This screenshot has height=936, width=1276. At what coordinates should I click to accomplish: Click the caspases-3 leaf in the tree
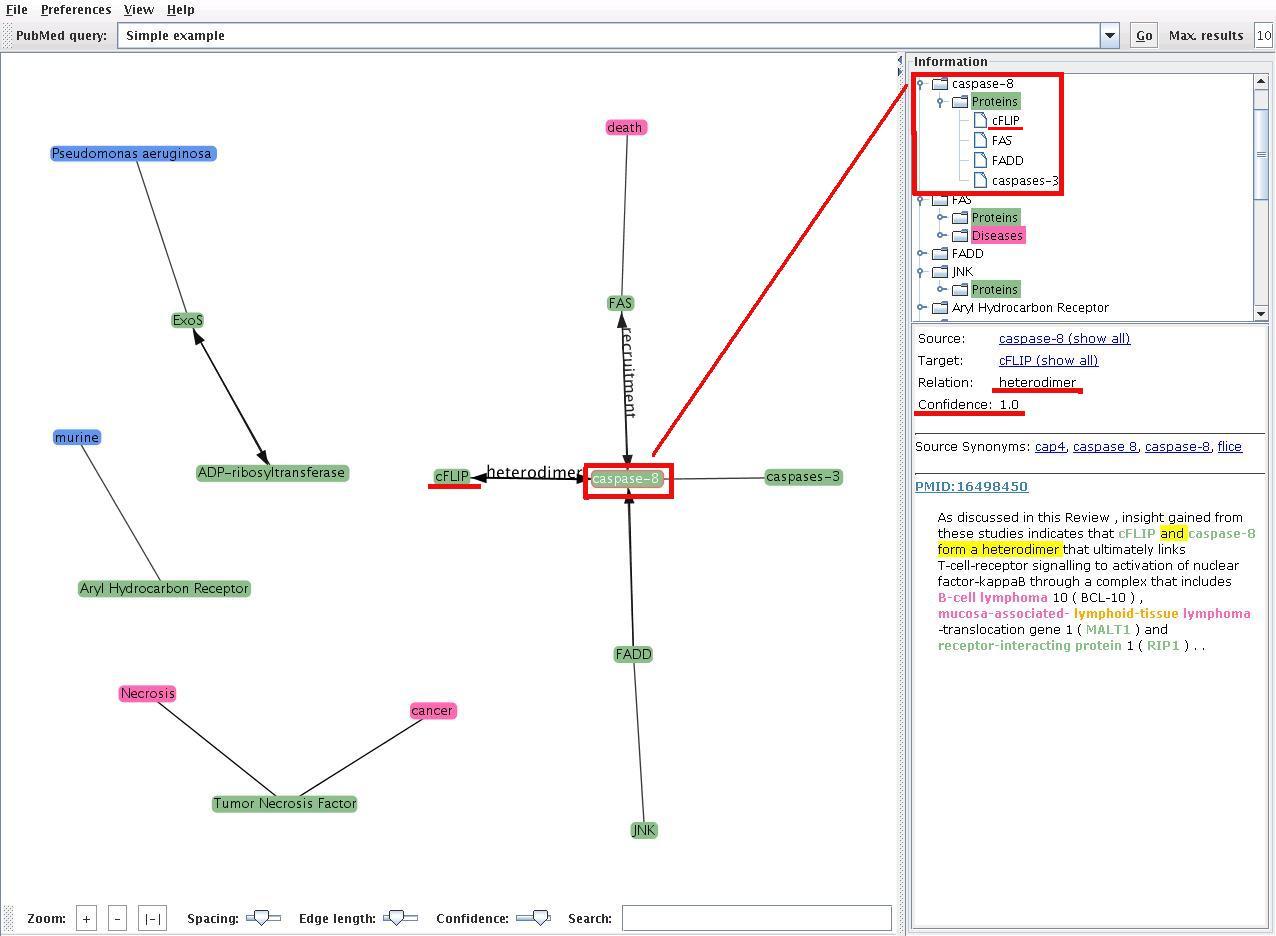coord(1024,181)
